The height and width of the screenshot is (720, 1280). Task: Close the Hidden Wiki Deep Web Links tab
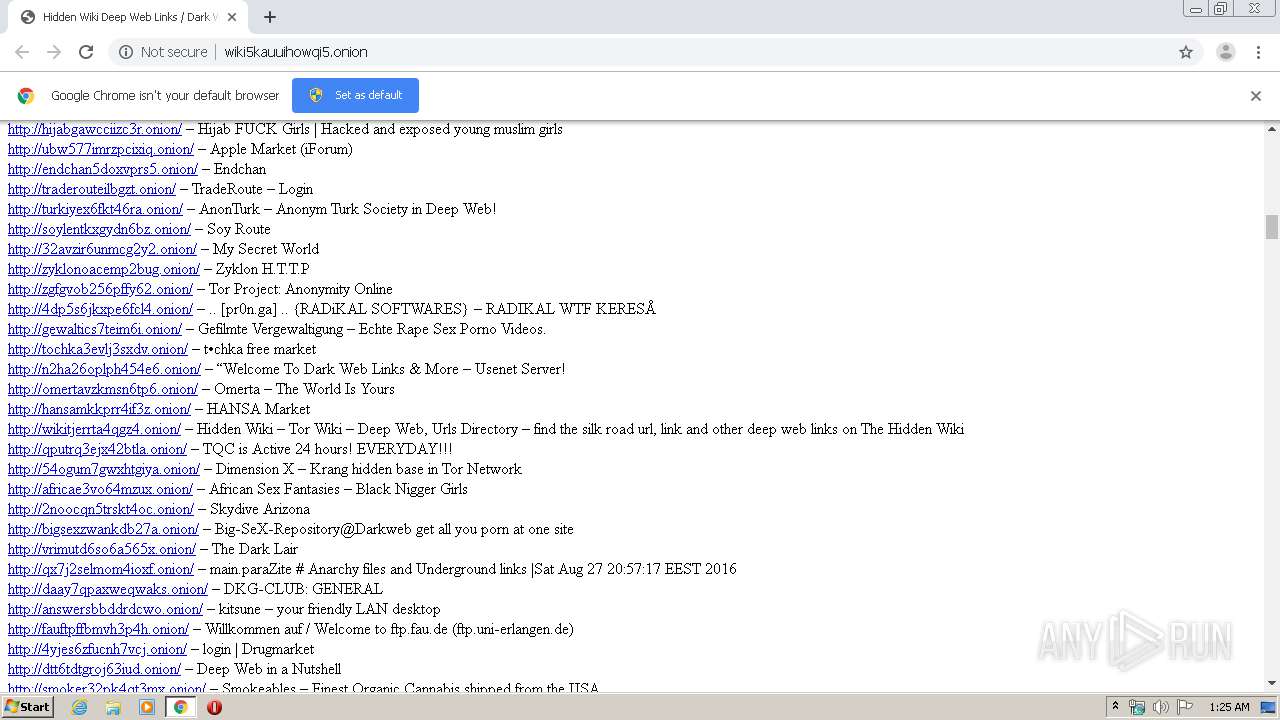pos(232,17)
